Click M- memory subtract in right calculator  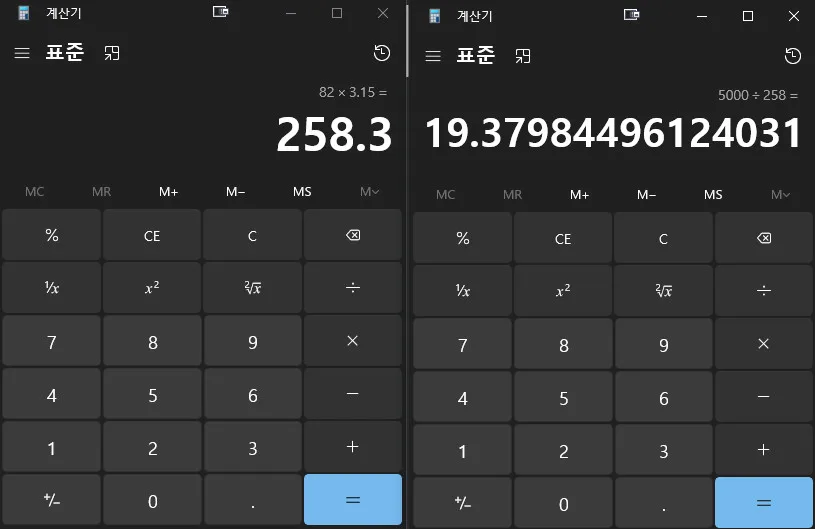point(647,195)
